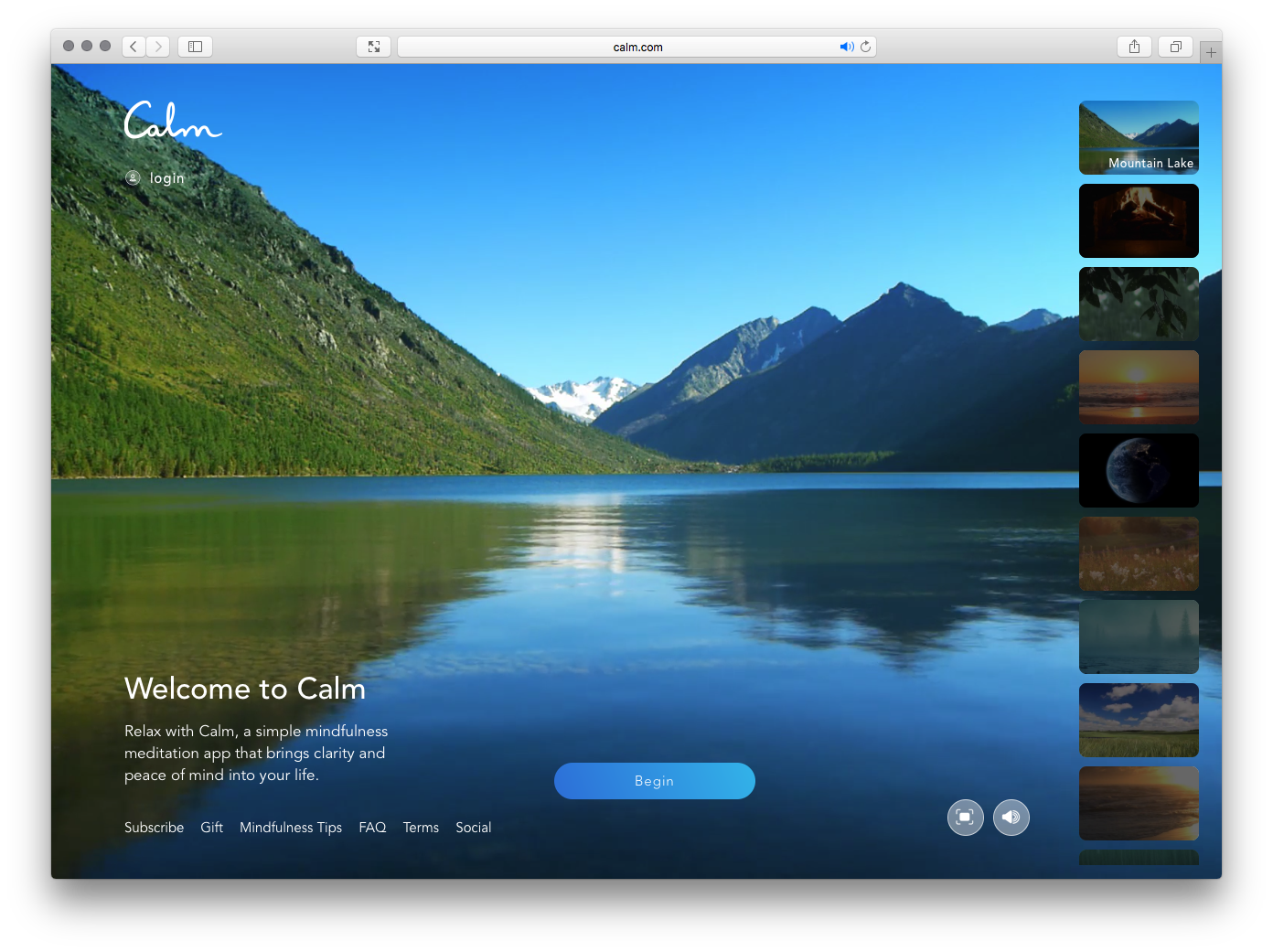1273x952 pixels.
Task: Toggle the Safari sidebar
Action: pos(195,47)
